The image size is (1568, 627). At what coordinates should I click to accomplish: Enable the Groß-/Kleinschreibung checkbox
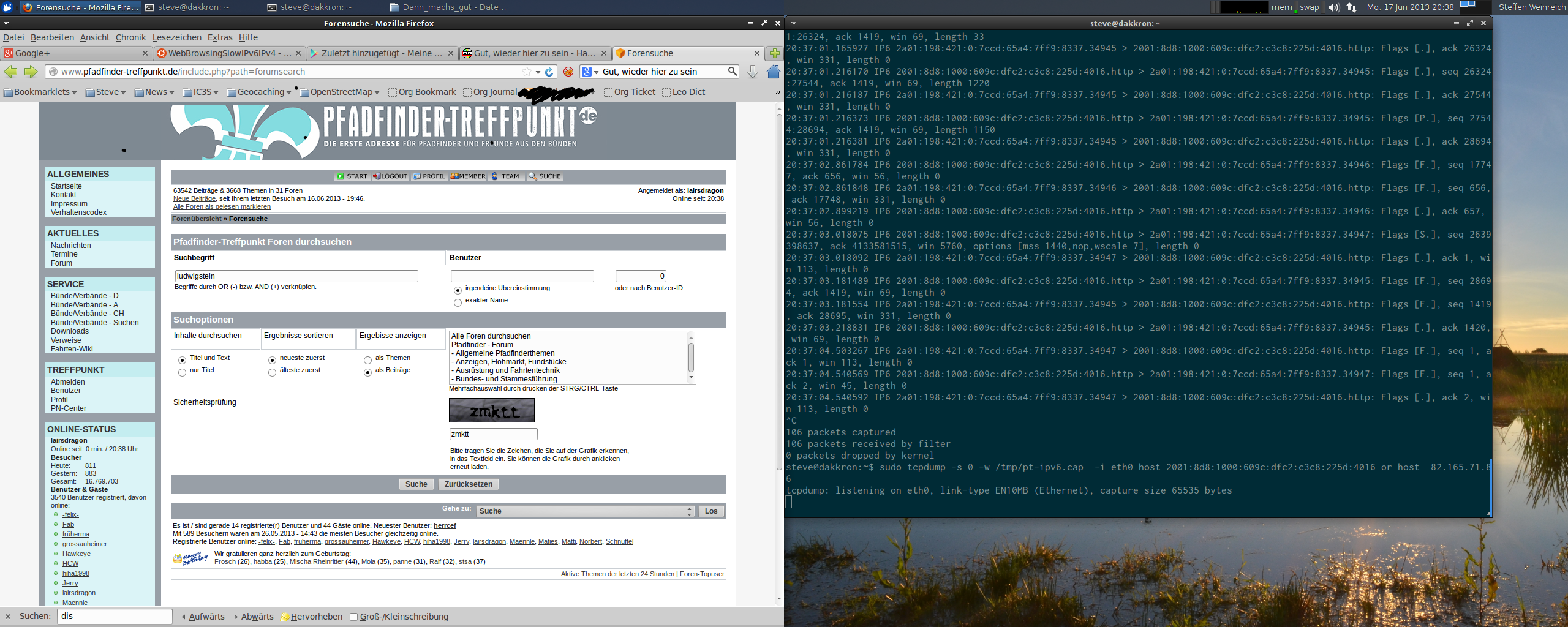[x=353, y=617]
